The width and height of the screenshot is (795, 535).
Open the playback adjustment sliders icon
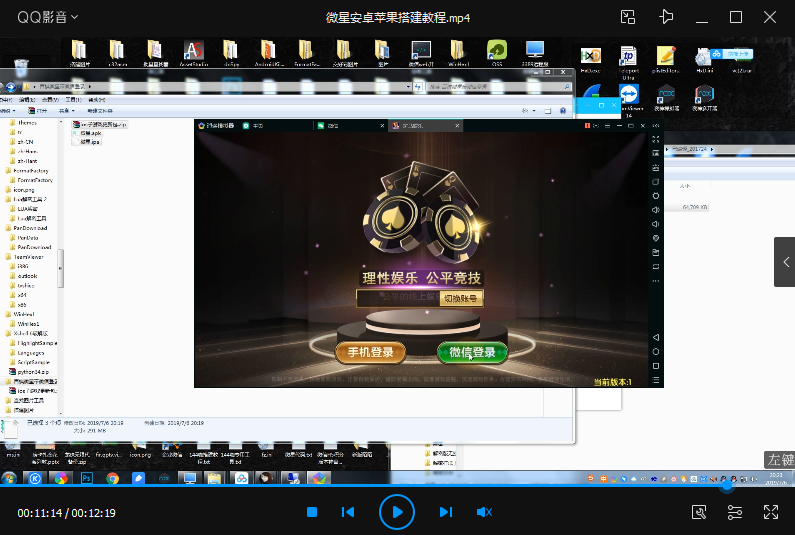(x=735, y=512)
